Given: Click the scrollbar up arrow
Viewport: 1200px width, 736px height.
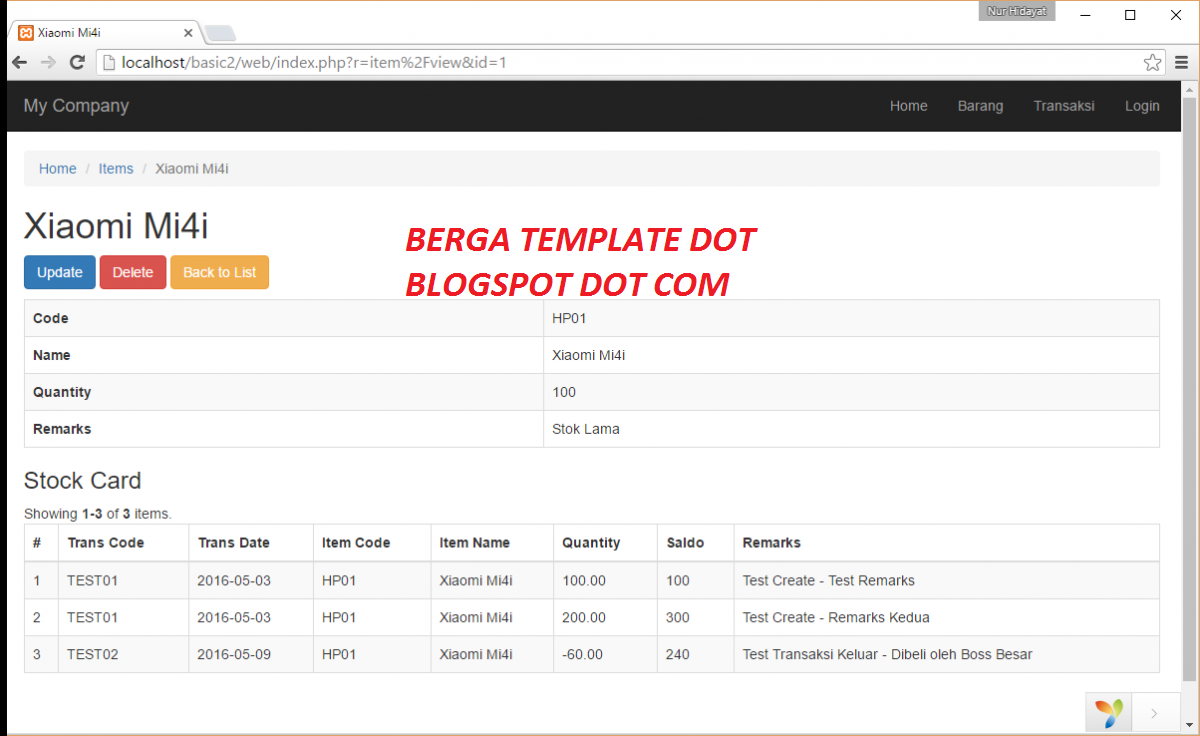Looking at the screenshot, I should [1189, 90].
